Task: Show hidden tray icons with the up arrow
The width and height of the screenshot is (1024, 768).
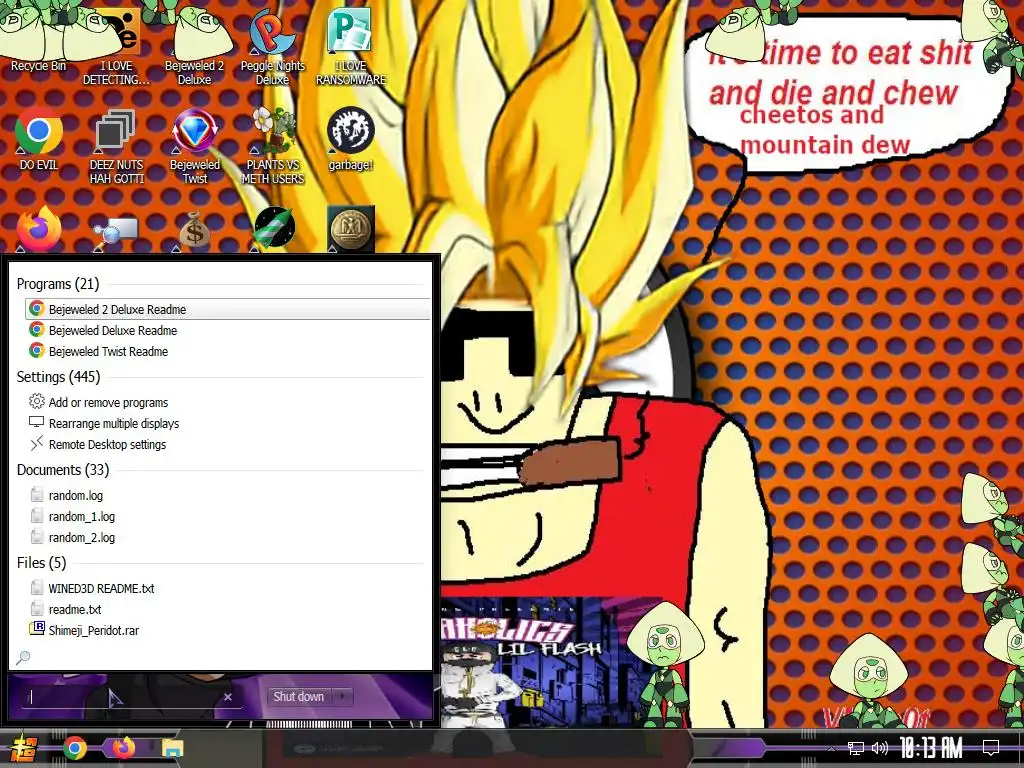Action: (x=831, y=748)
